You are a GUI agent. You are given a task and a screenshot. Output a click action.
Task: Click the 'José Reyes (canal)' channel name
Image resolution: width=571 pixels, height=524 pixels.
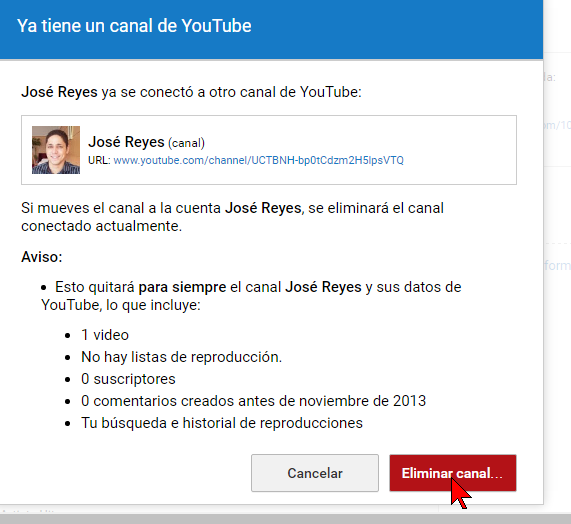(x=146, y=142)
